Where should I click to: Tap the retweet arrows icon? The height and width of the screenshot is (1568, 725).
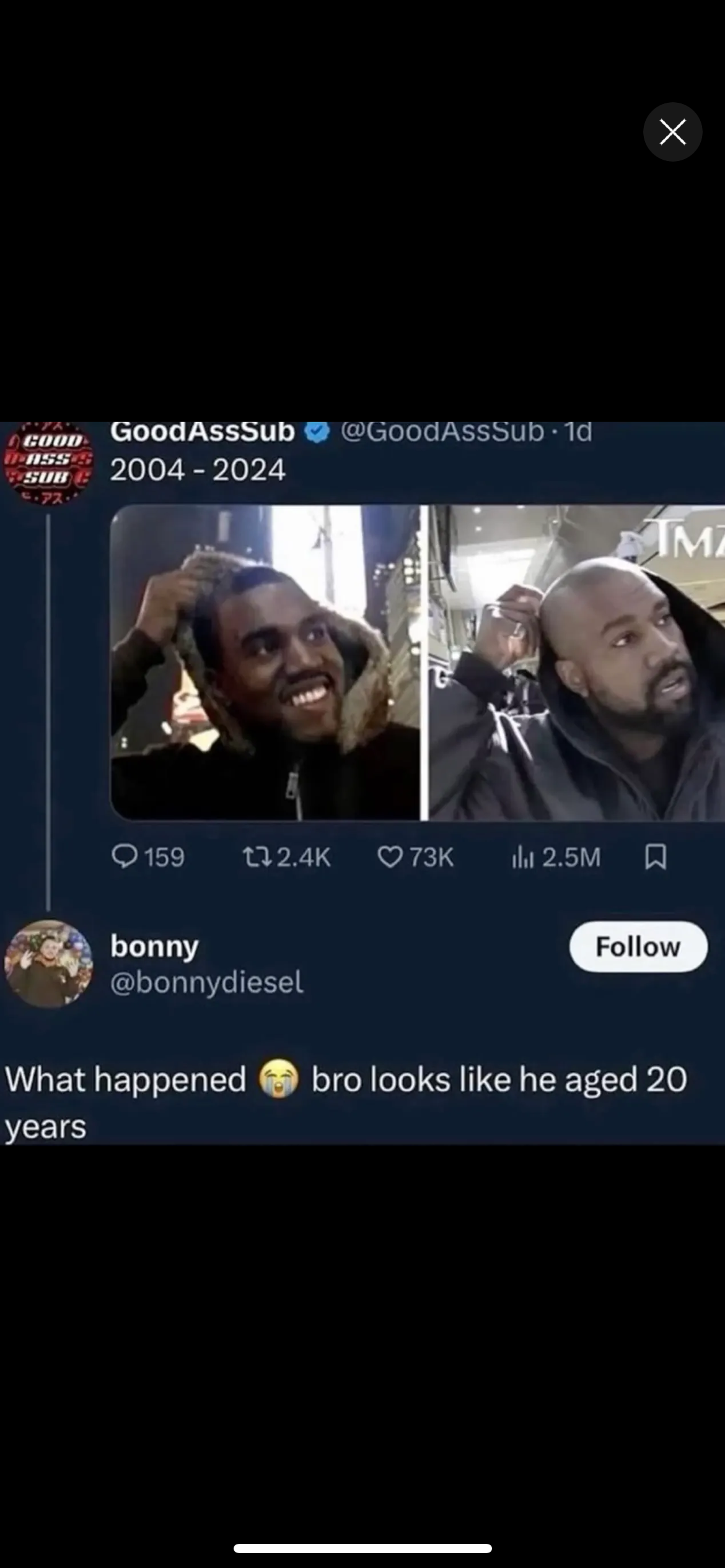[x=255, y=857]
